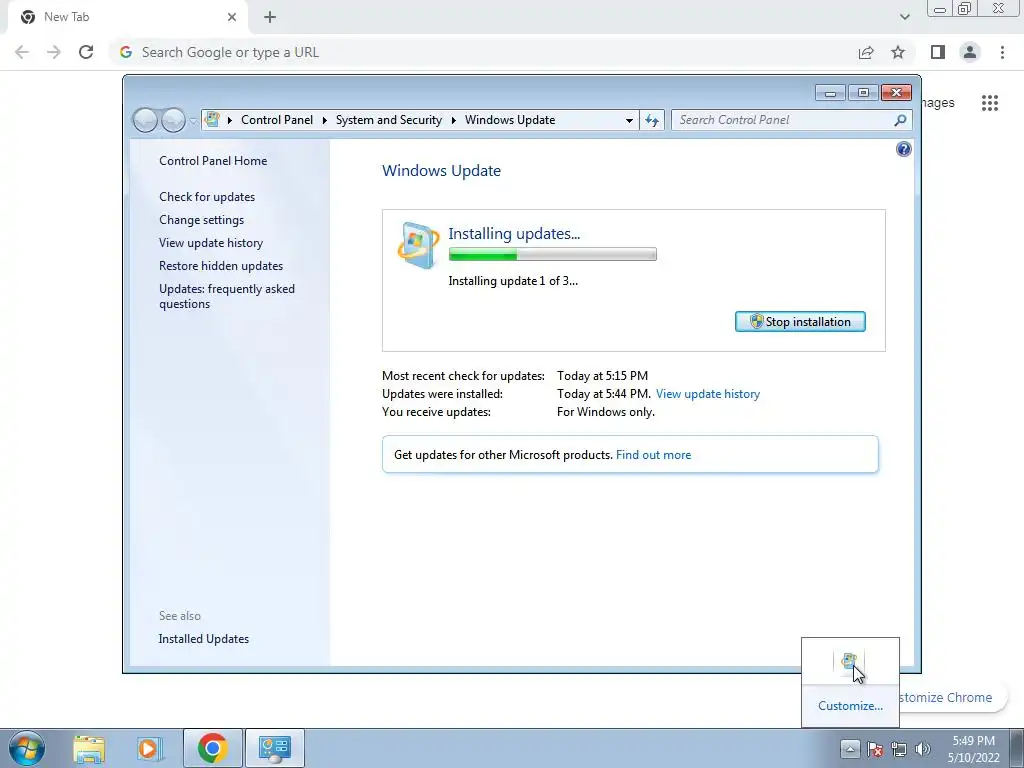Viewport: 1024px width, 768px height.
Task: Click the Action Center flag tray icon
Action: coord(875,749)
